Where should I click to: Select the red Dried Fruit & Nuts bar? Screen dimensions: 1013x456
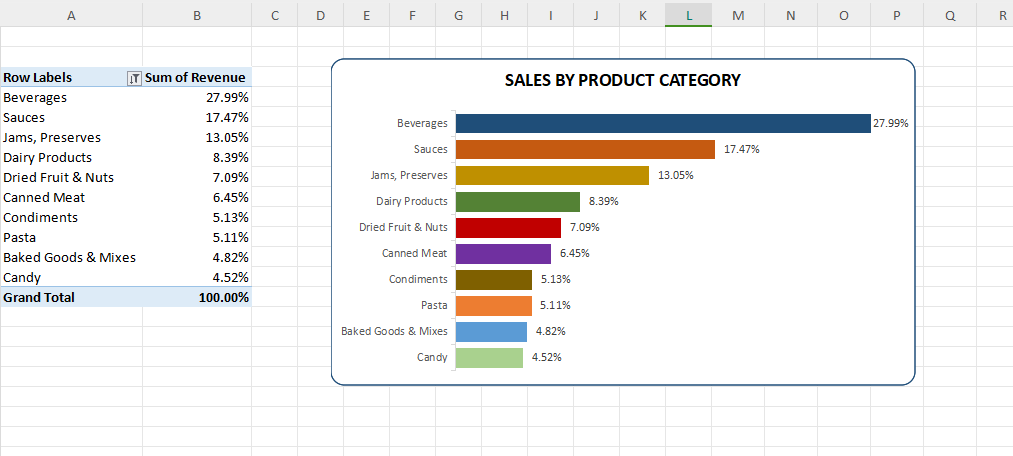pyautogui.click(x=508, y=227)
